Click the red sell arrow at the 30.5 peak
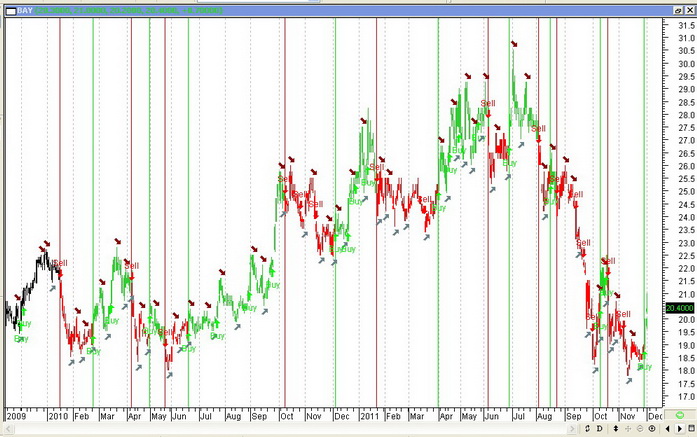The width and height of the screenshot is (697, 437). [514, 44]
